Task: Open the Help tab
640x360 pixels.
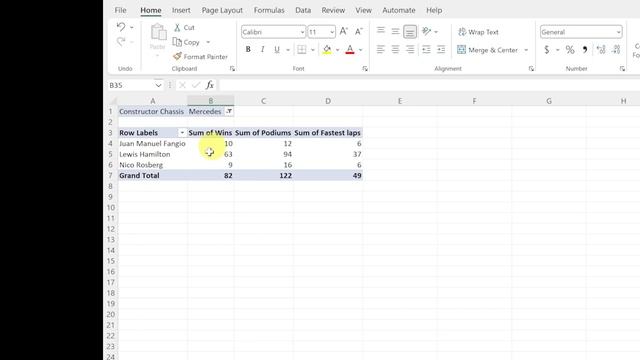Action: tap(434, 10)
